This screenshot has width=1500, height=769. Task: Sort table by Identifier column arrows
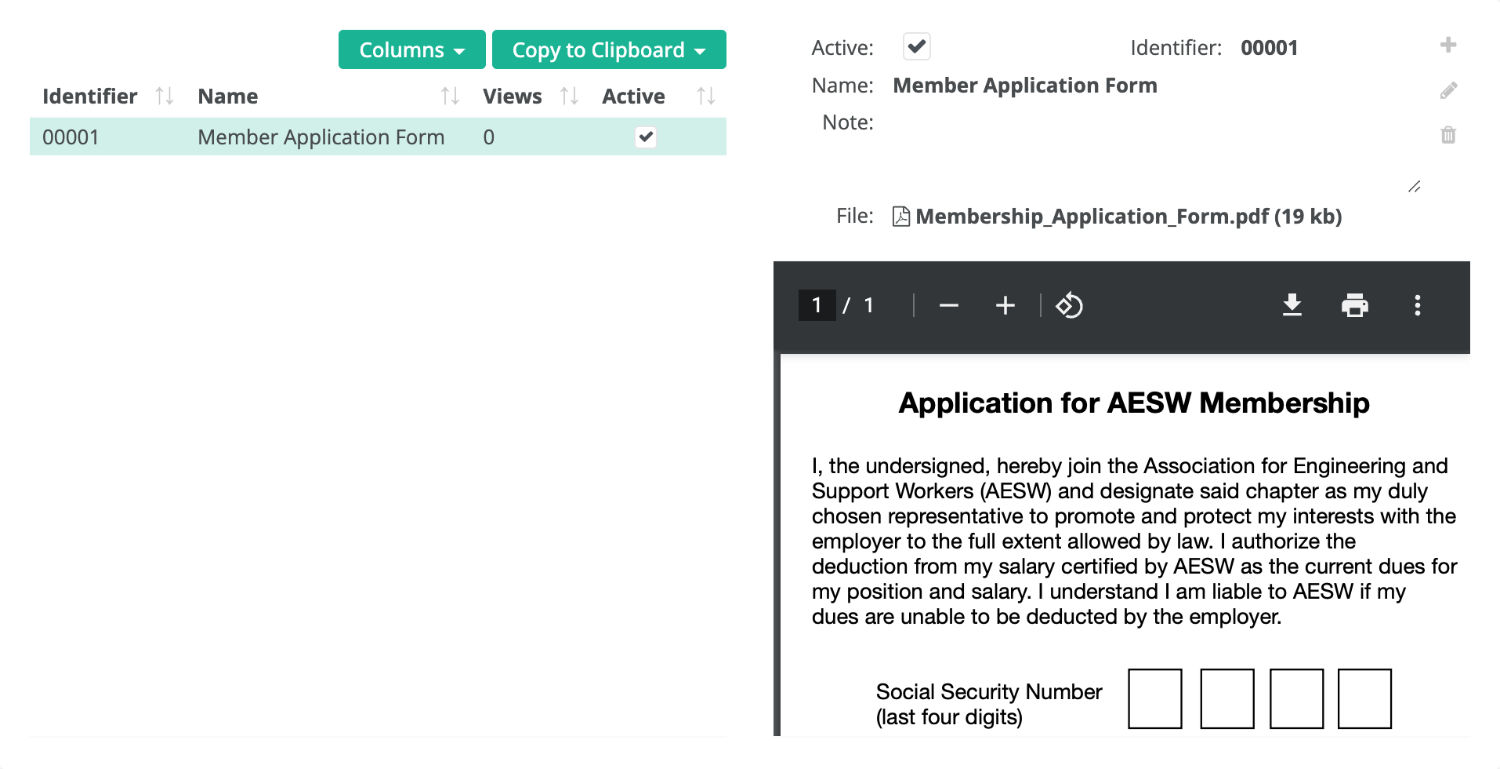165,96
